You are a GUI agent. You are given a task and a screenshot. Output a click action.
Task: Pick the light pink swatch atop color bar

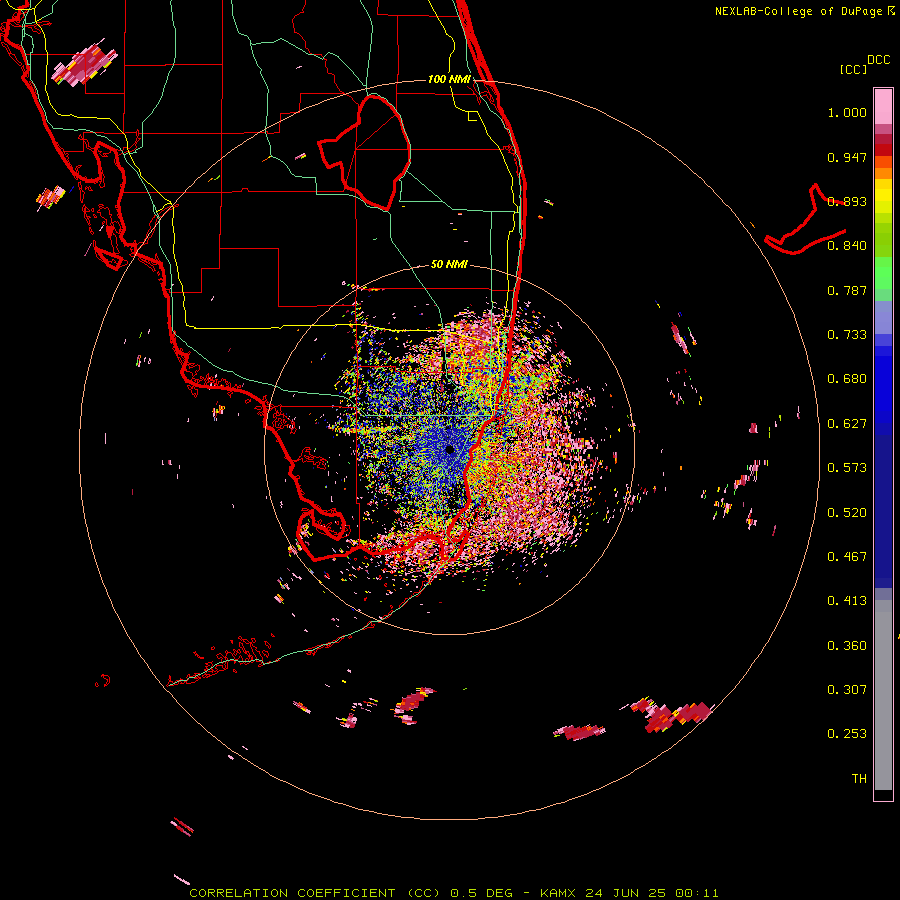pyautogui.click(x=883, y=107)
